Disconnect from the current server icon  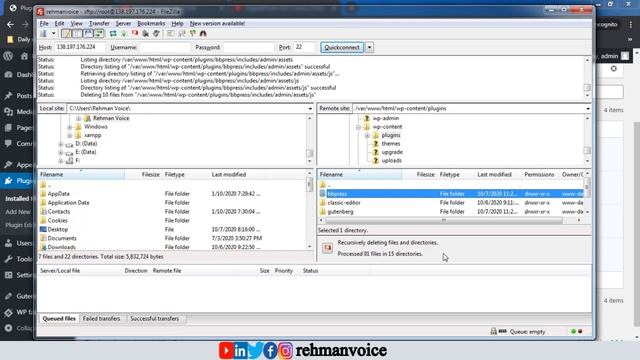tap(146, 33)
